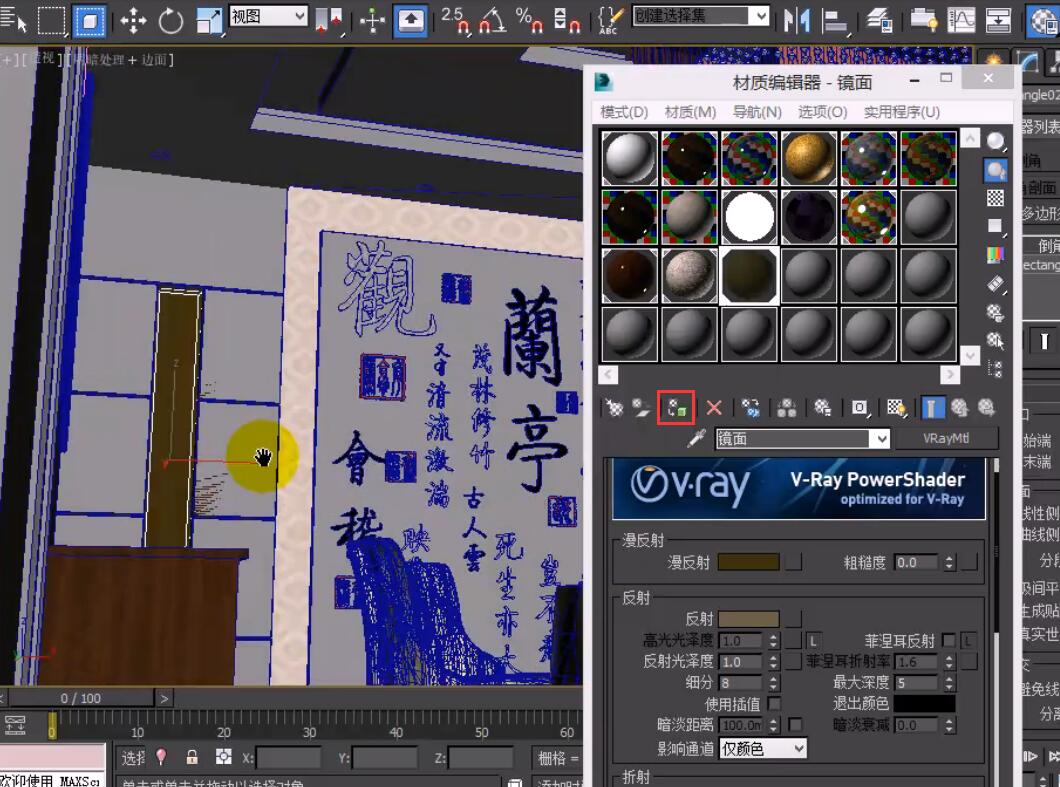Click the Mirror tool in main toolbar
Viewport: 1060px width, 787px height.
[797, 20]
